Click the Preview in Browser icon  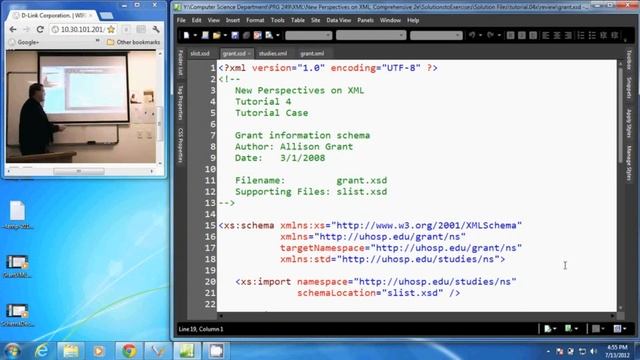coord(269,36)
